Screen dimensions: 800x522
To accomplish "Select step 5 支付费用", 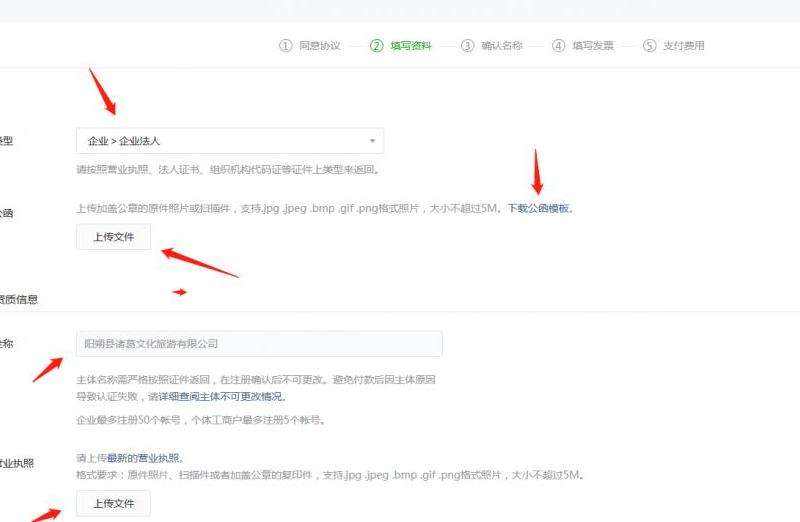I will (x=673, y=45).
